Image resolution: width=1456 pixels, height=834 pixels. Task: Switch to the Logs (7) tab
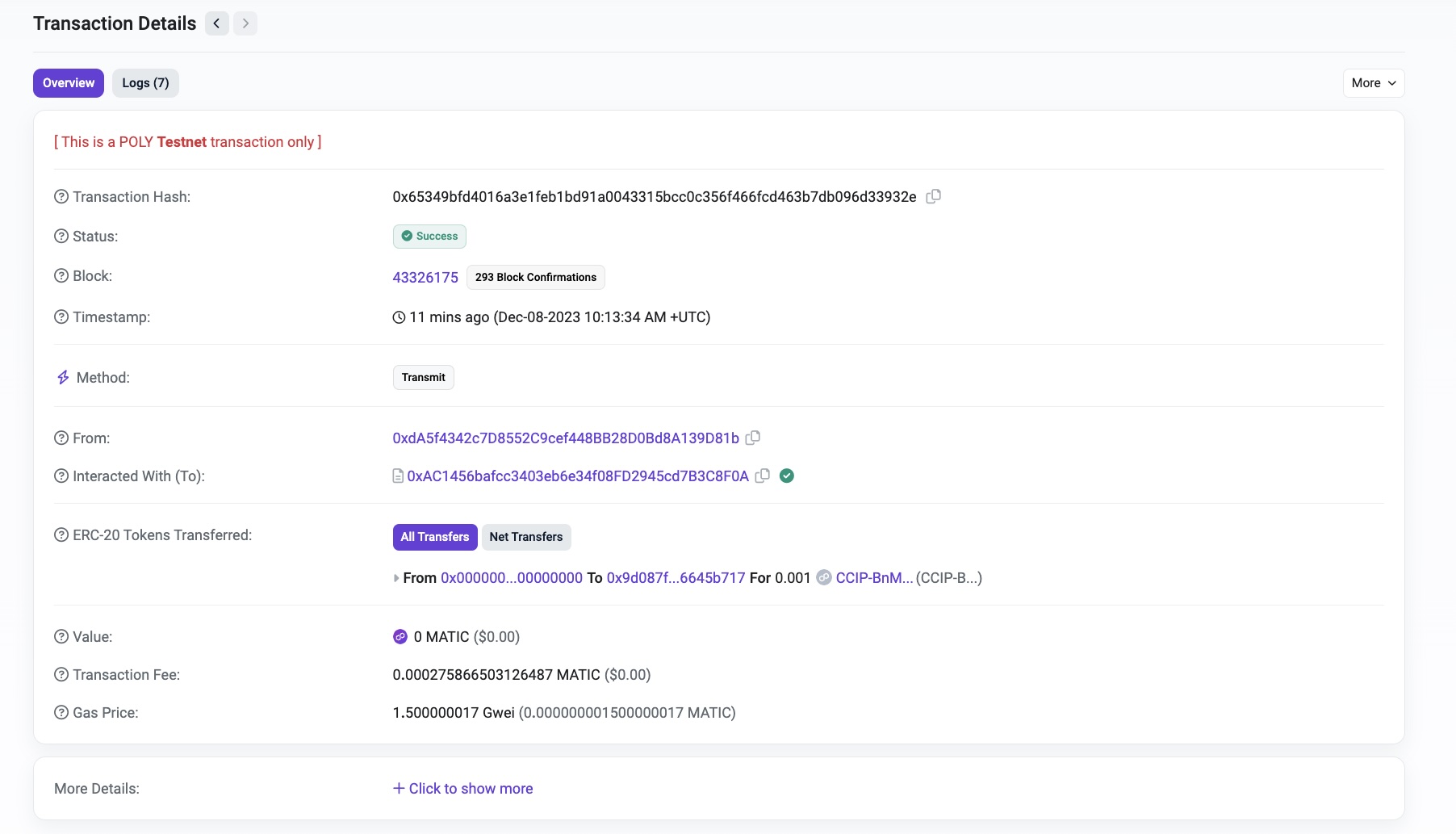[x=145, y=83]
